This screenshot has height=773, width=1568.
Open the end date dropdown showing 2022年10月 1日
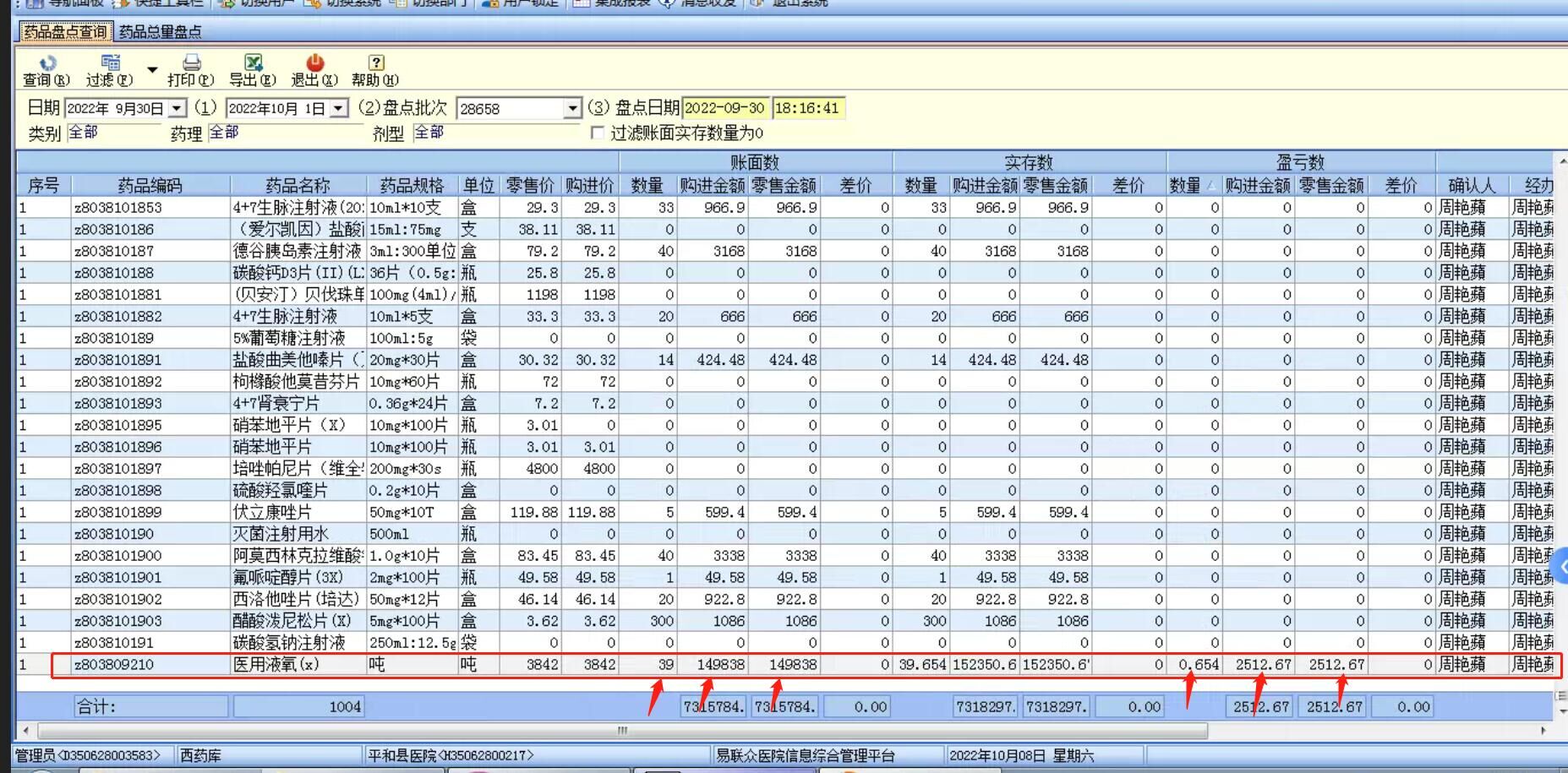click(x=338, y=109)
